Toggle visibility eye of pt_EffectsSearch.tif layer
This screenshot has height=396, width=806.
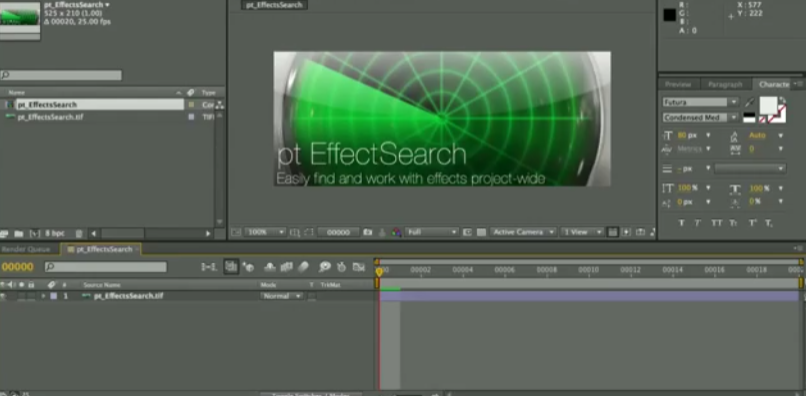point(3,296)
